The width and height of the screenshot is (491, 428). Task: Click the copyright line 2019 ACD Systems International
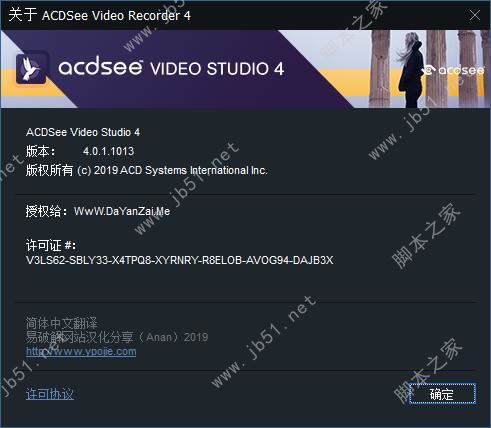[x=147, y=170]
